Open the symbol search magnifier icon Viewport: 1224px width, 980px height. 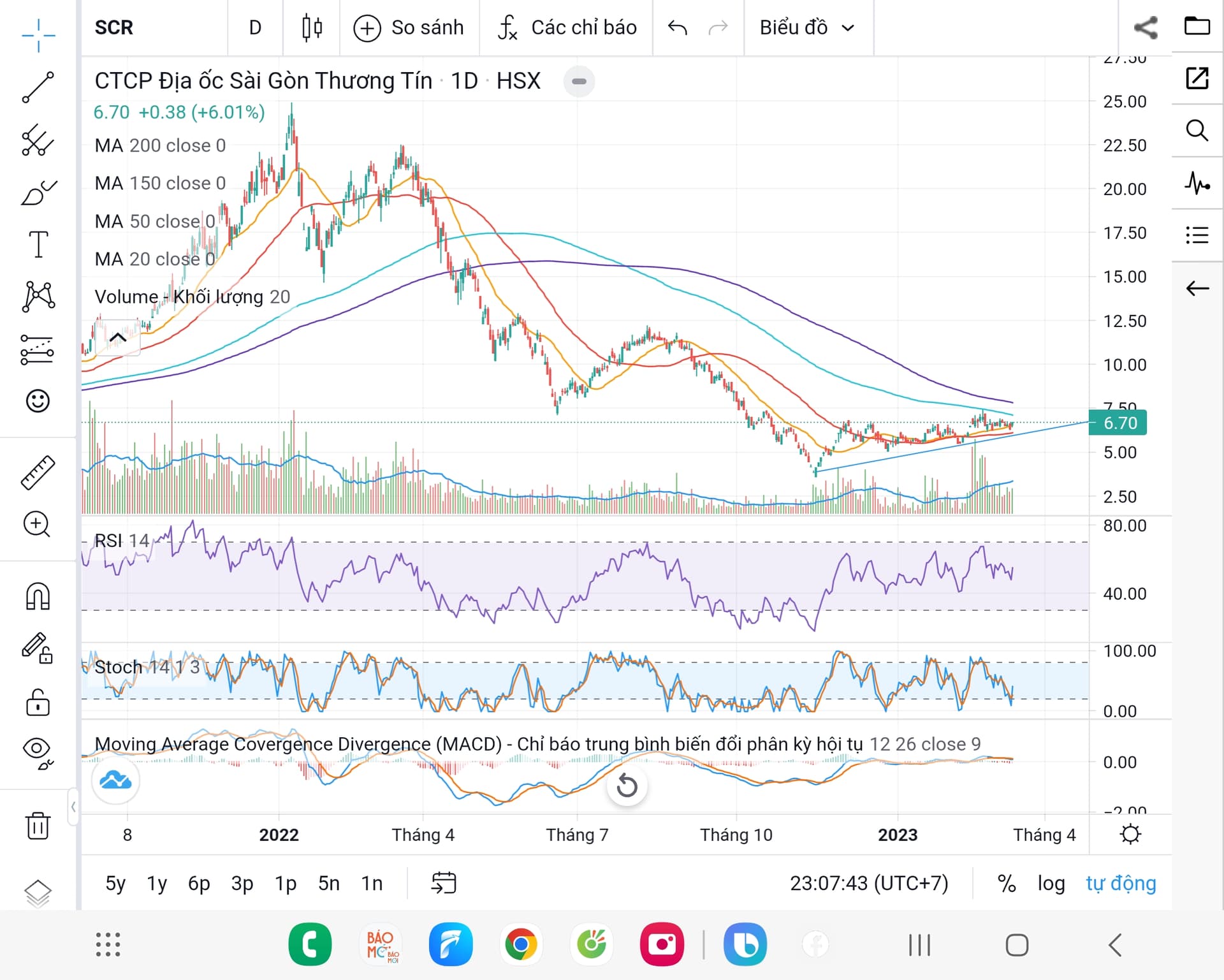click(x=1197, y=131)
